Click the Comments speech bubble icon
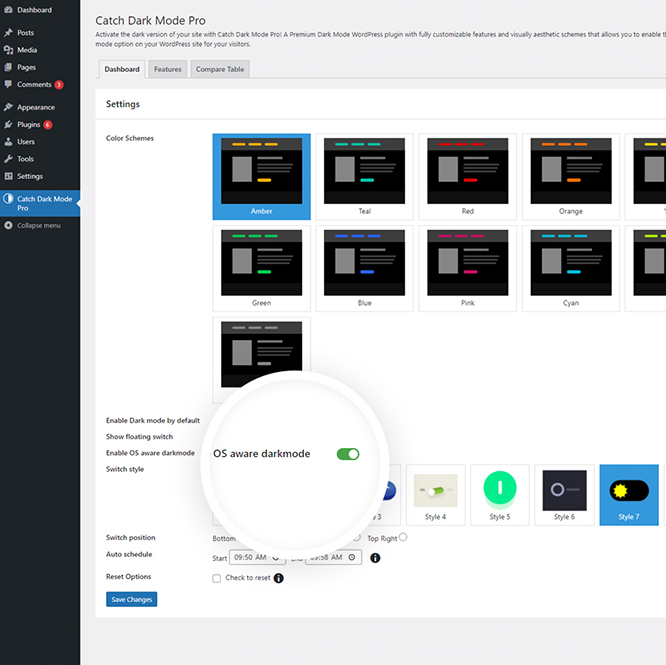The width and height of the screenshot is (666, 665). click(x=8, y=84)
